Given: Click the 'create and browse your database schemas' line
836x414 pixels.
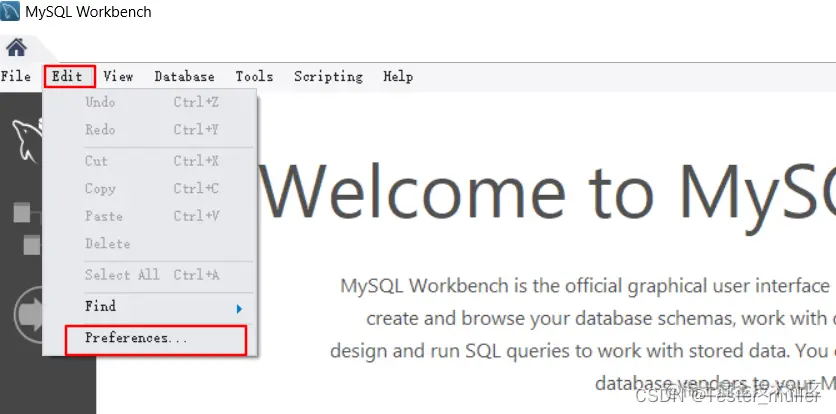Looking at the screenshot, I should point(601,319).
